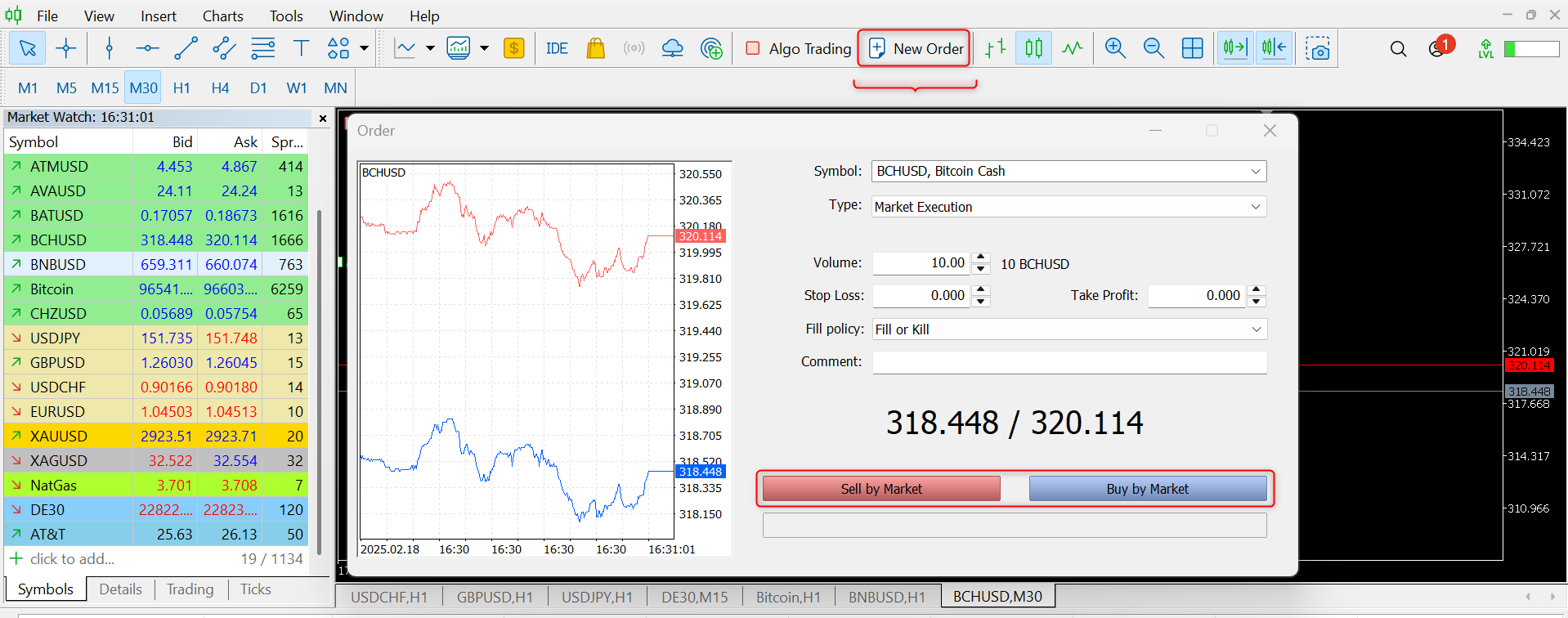Increase Volume with up arrow
The height and width of the screenshot is (618, 1568).
point(982,257)
